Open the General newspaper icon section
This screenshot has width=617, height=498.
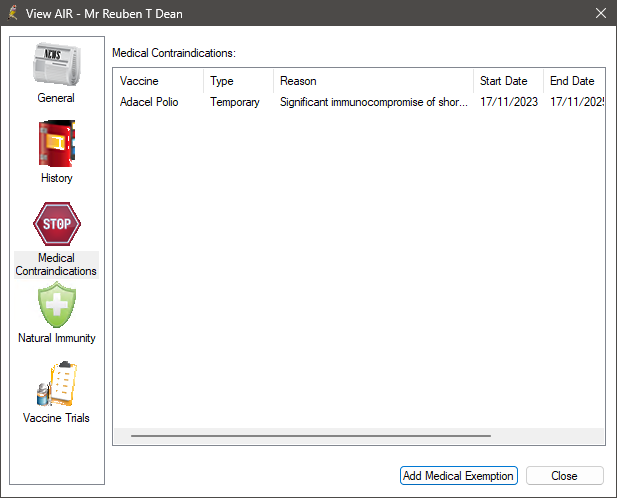pos(56,67)
